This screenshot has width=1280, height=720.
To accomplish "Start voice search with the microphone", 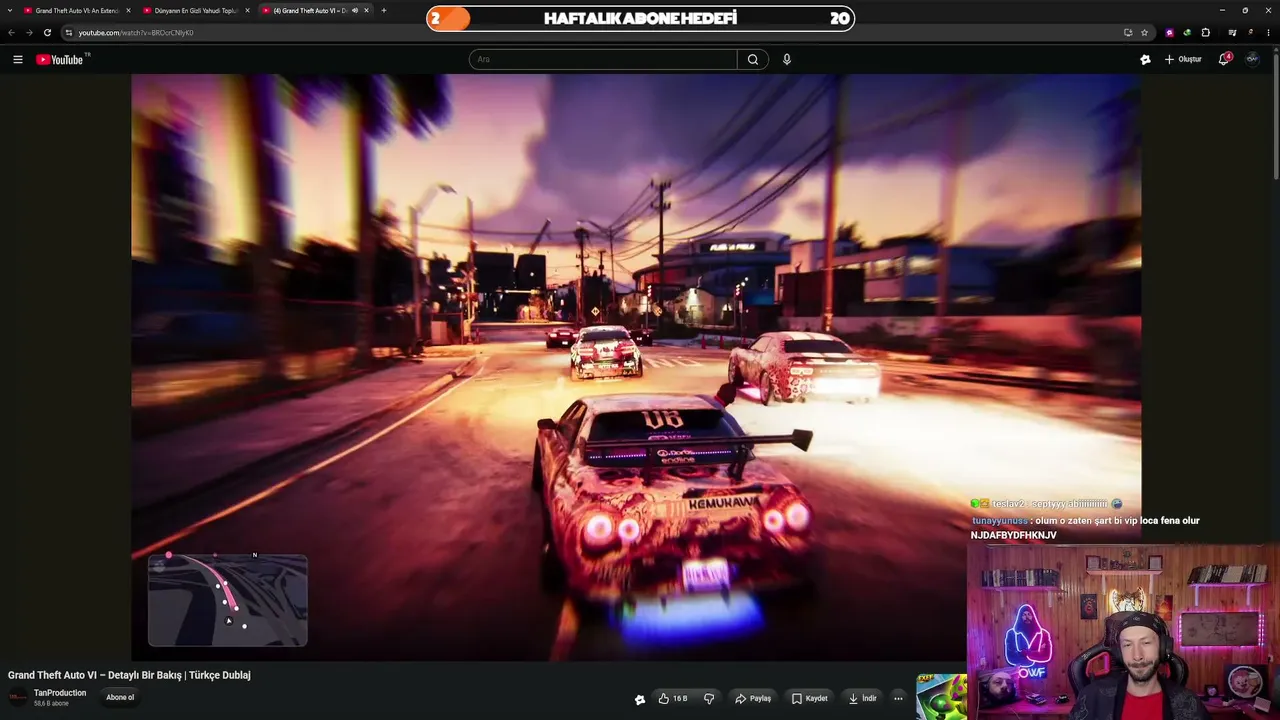I will pyautogui.click(x=787, y=60).
